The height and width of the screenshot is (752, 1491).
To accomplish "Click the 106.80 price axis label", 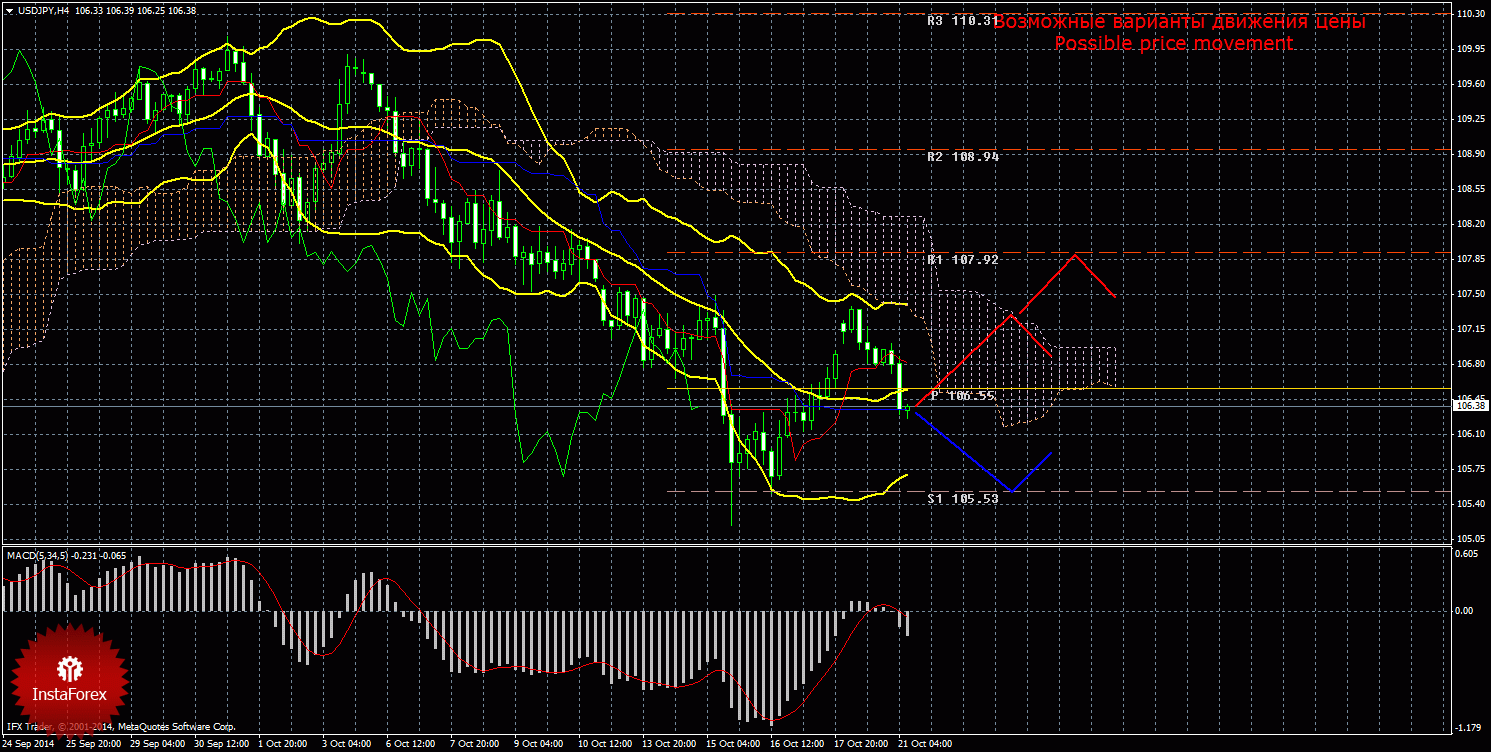I will click(1470, 364).
